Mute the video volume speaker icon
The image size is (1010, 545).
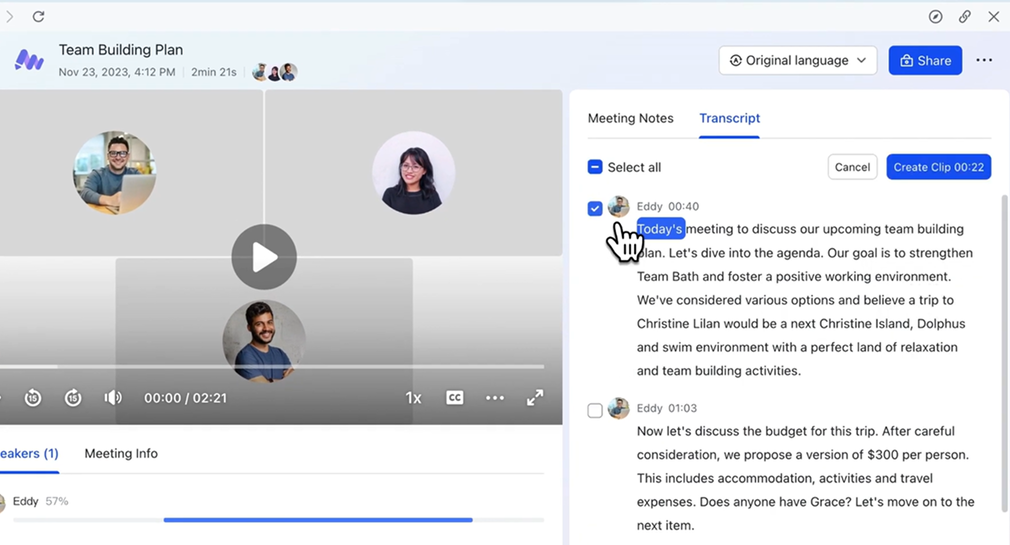(113, 398)
